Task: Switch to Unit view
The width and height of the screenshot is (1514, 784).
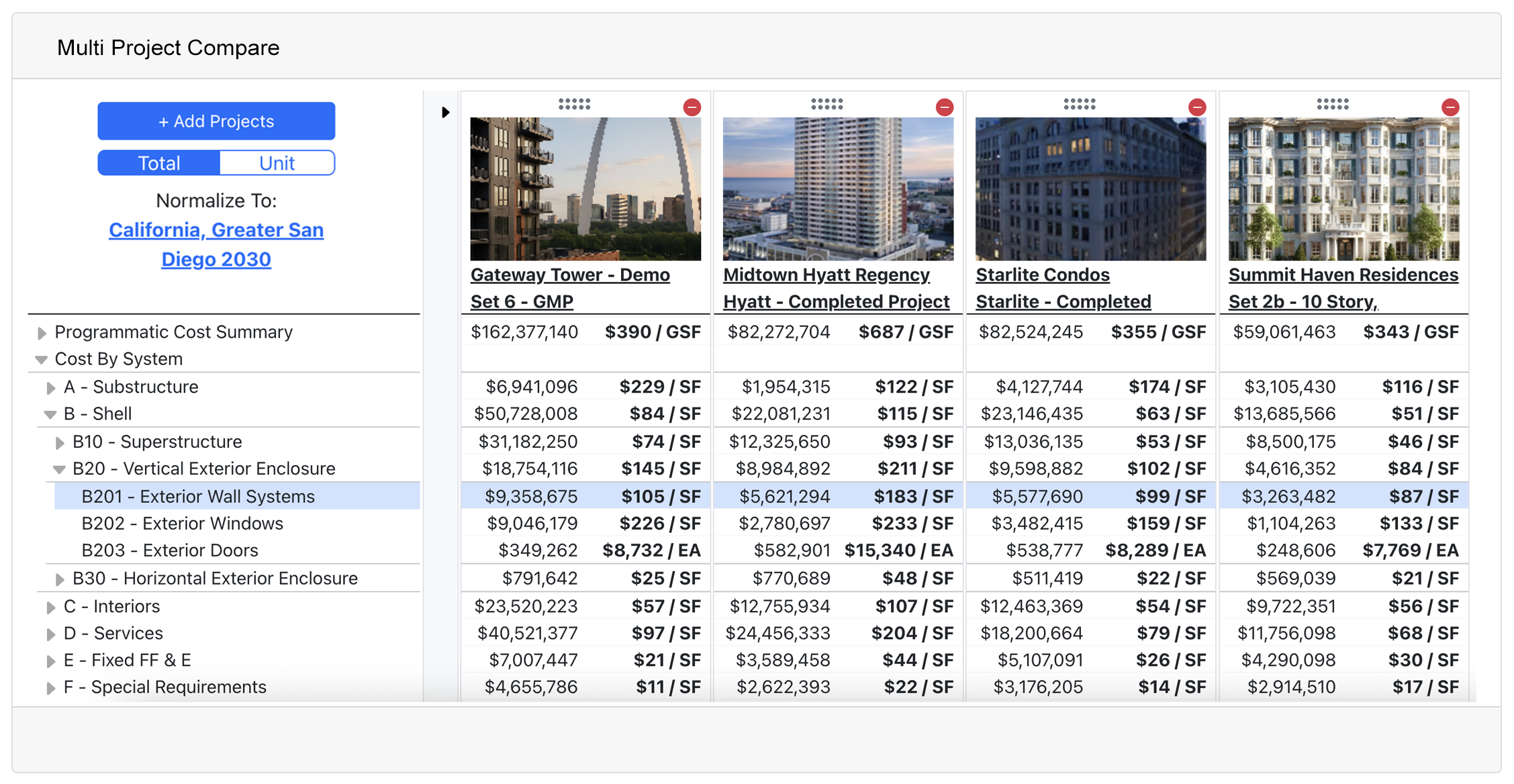Action: pyautogui.click(x=277, y=163)
